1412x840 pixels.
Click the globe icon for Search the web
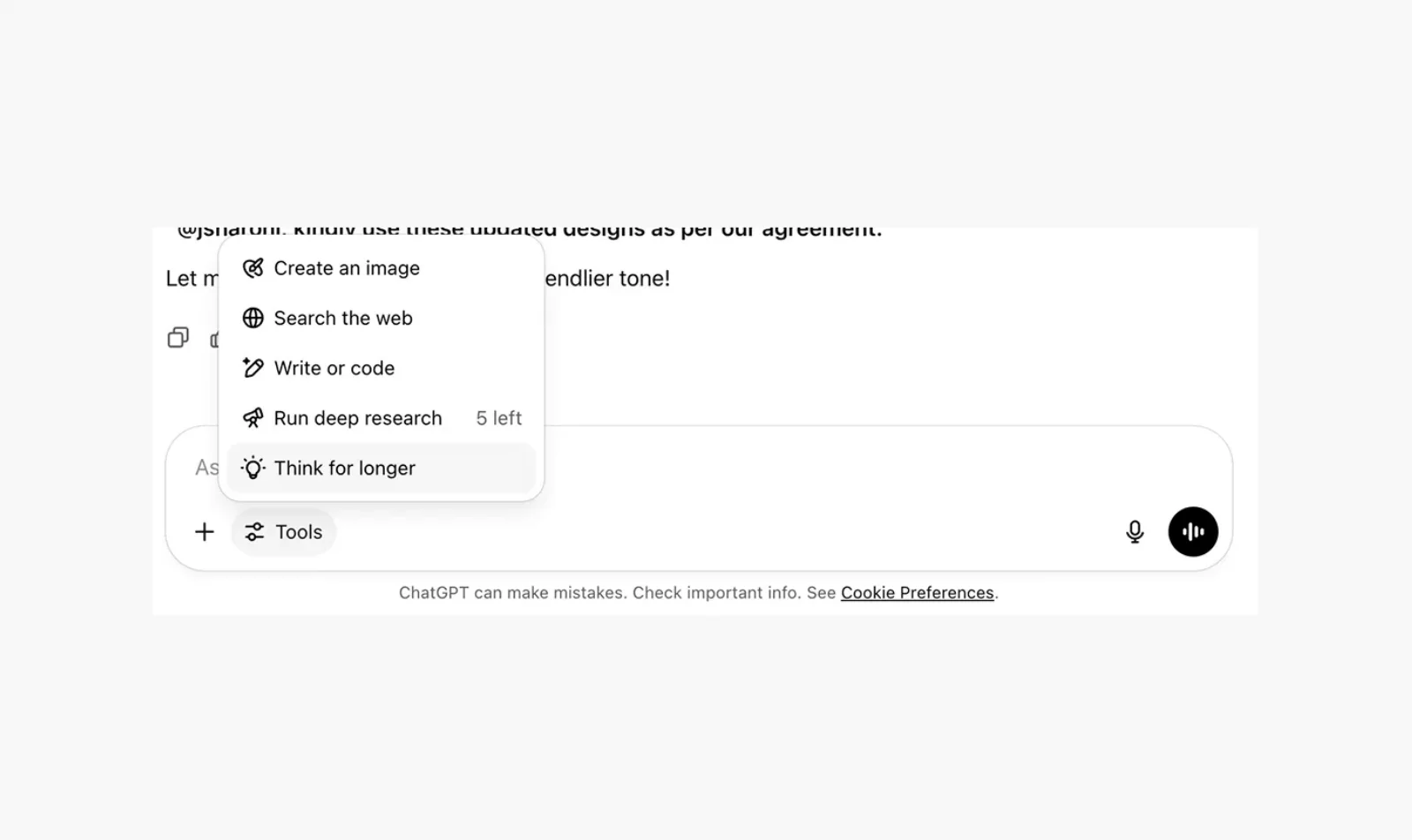[x=253, y=319]
